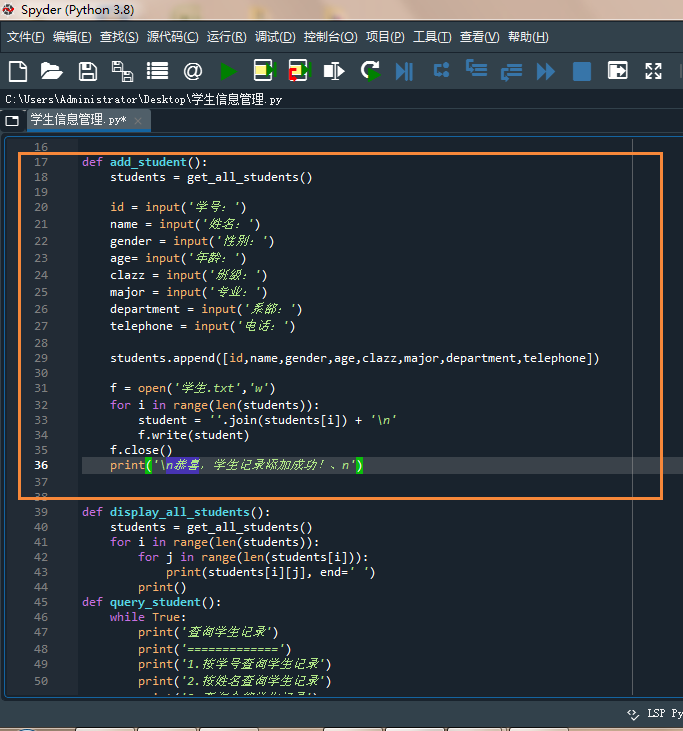683x731 pixels.
Task: Click on 'f.close()' line 35
Action: click(141, 450)
